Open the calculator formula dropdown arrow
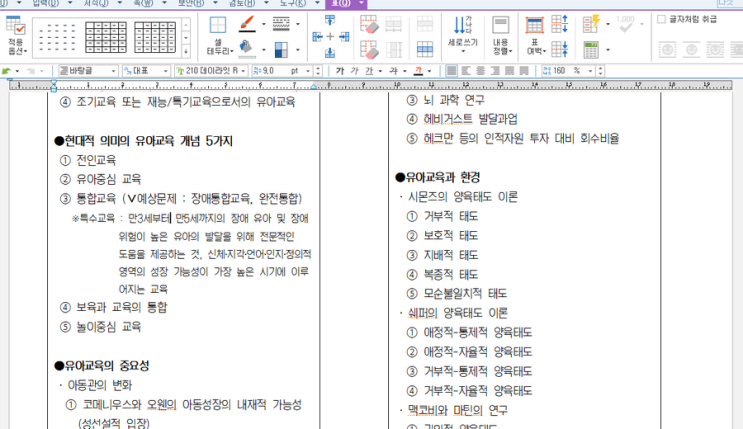The height and width of the screenshot is (429, 743). 608,49
